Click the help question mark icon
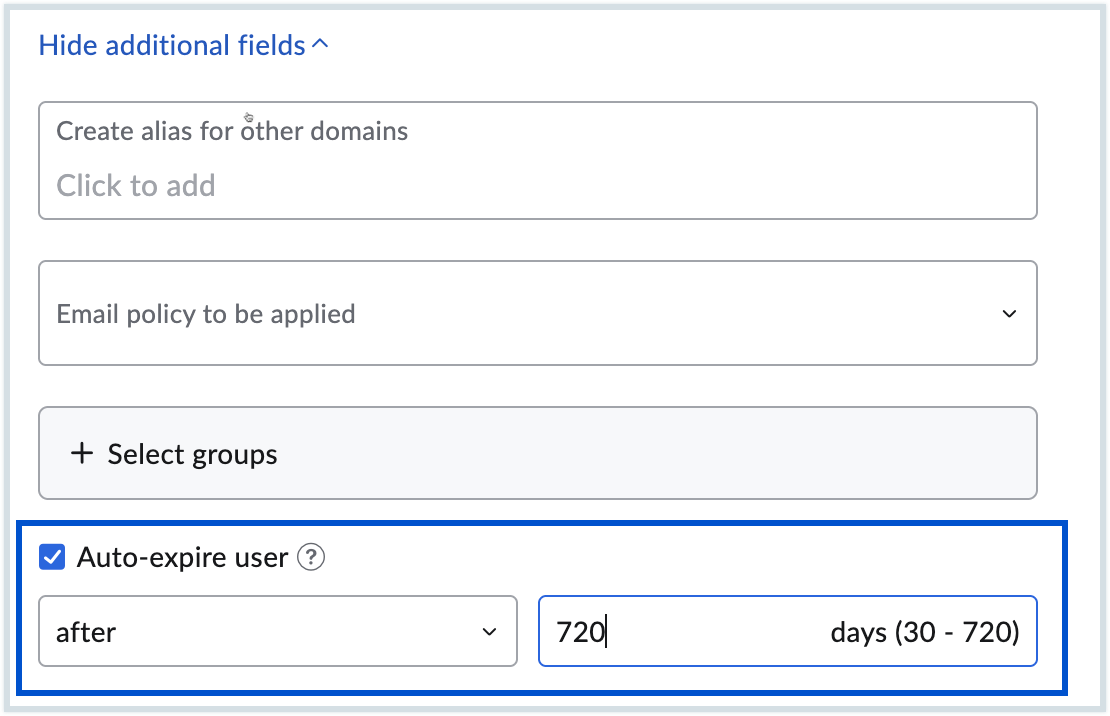 312,557
